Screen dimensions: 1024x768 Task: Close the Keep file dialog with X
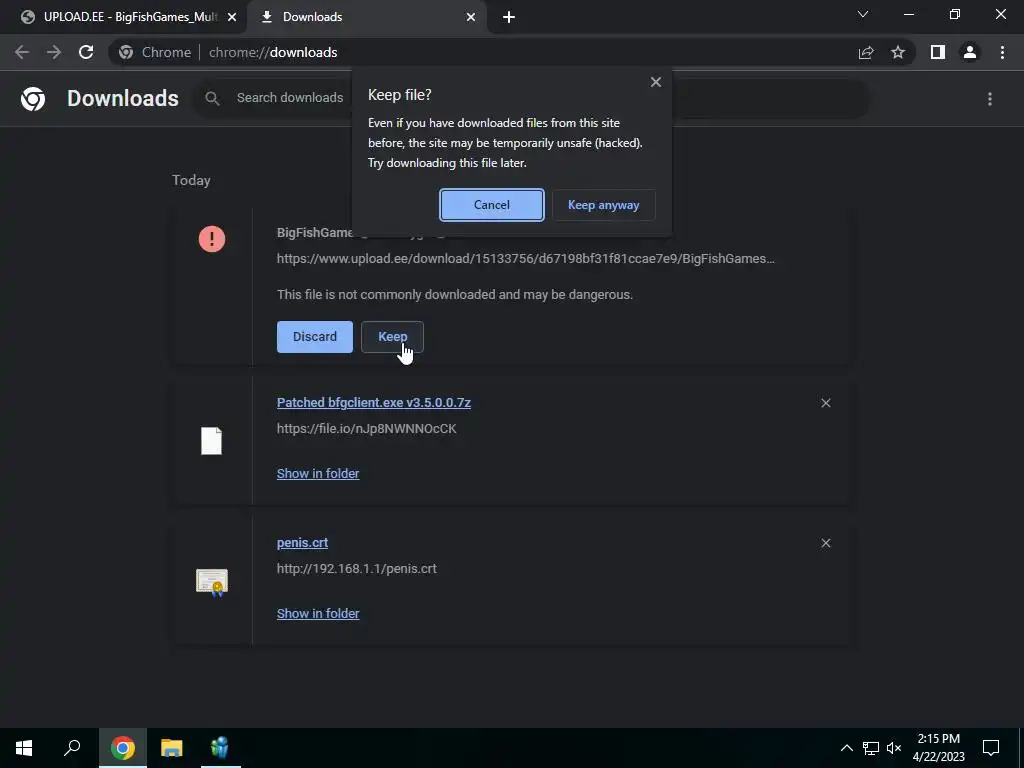pos(656,82)
